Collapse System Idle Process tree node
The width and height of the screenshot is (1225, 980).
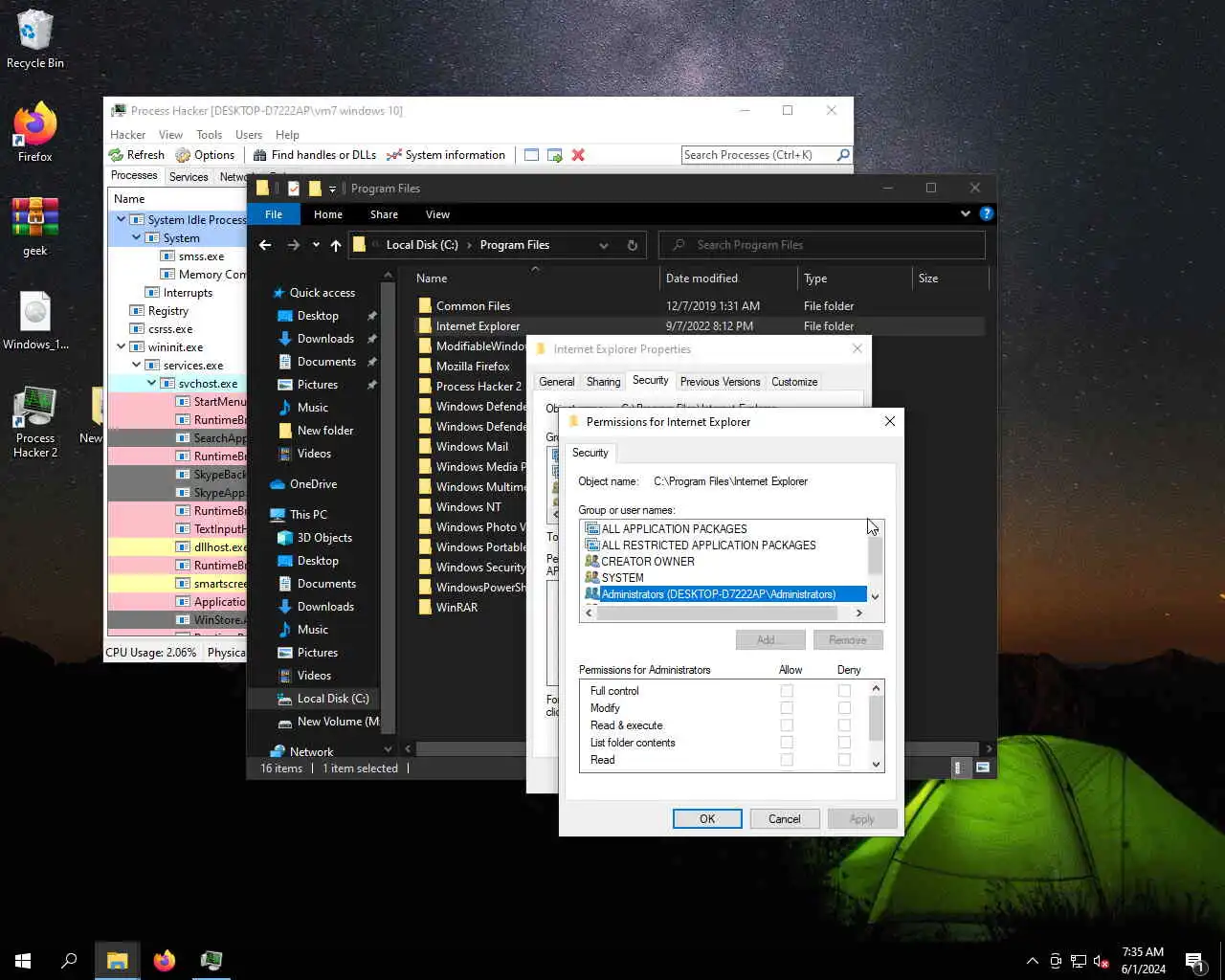point(121,220)
